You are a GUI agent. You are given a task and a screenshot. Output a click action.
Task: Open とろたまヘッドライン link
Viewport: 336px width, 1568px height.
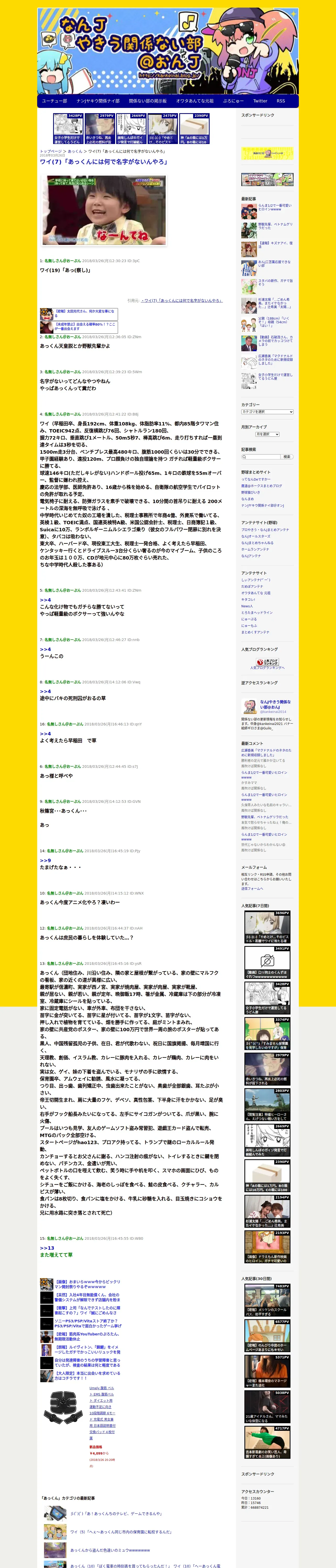[x=257, y=612]
